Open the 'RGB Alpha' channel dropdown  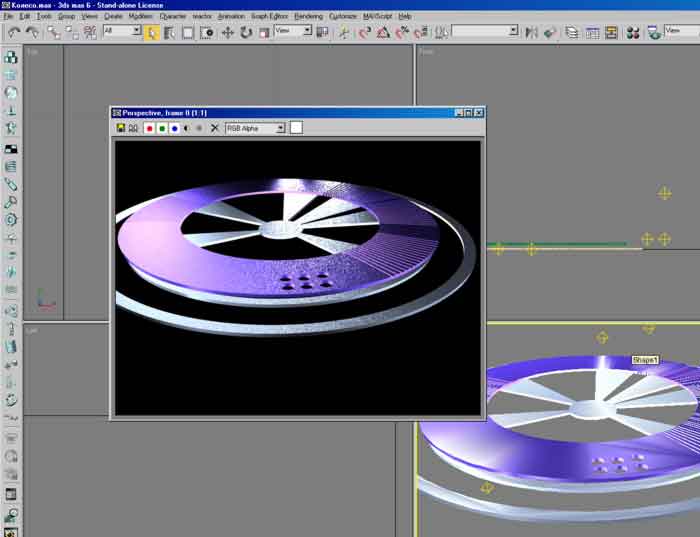pyautogui.click(x=255, y=128)
